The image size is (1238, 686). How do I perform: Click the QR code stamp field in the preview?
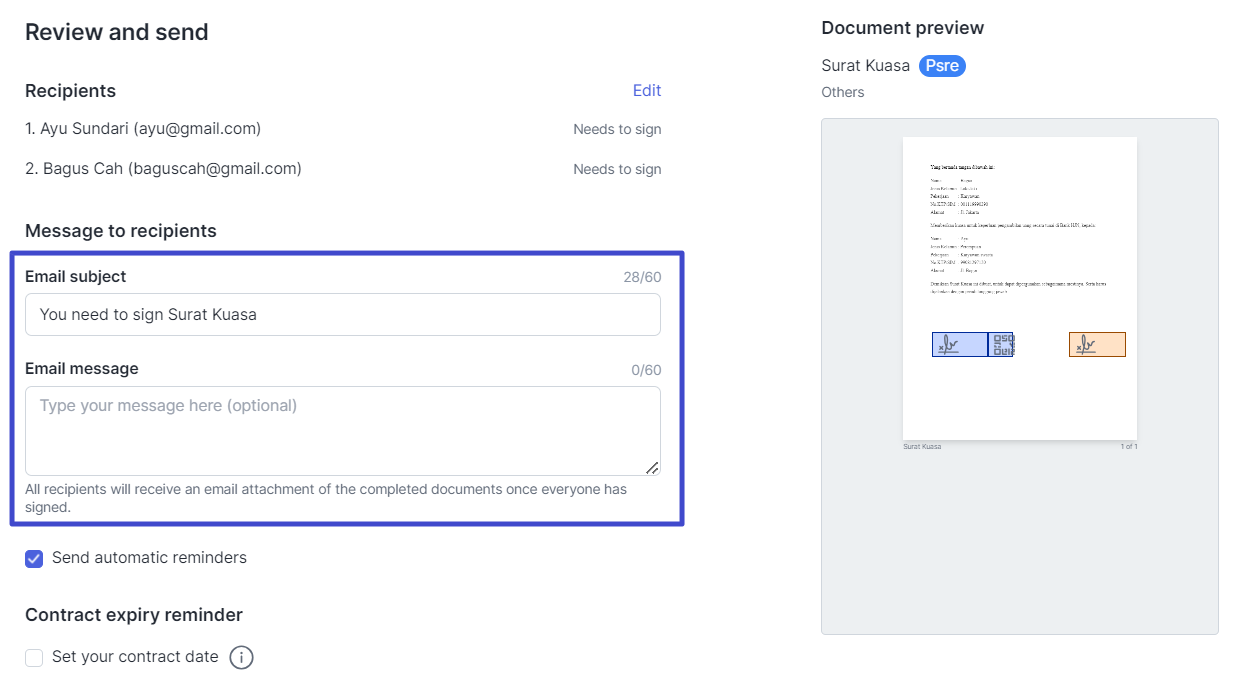pyautogui.click(x=1000, y=343)
